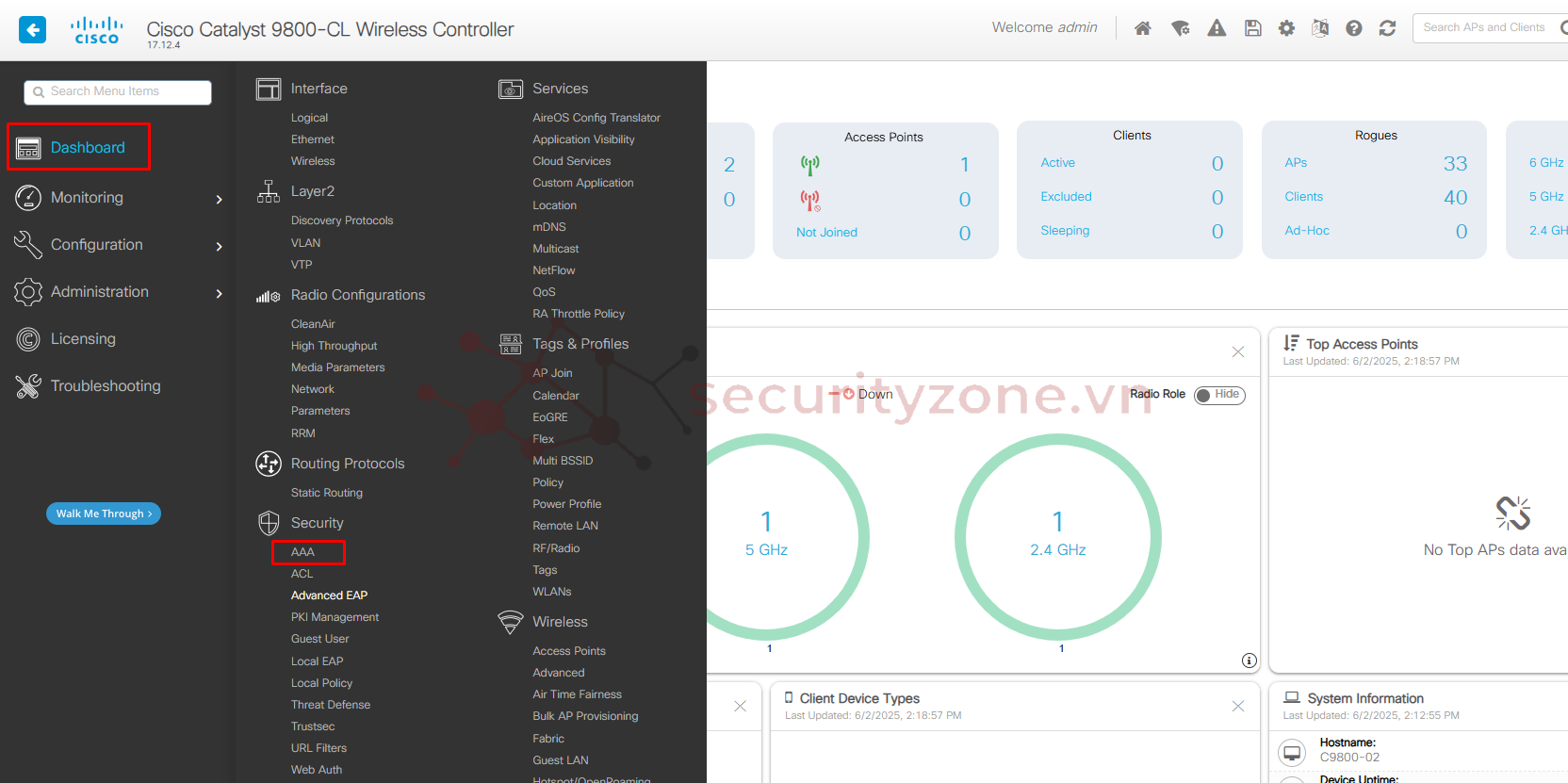Open Advanced EAP under Security

329,595
